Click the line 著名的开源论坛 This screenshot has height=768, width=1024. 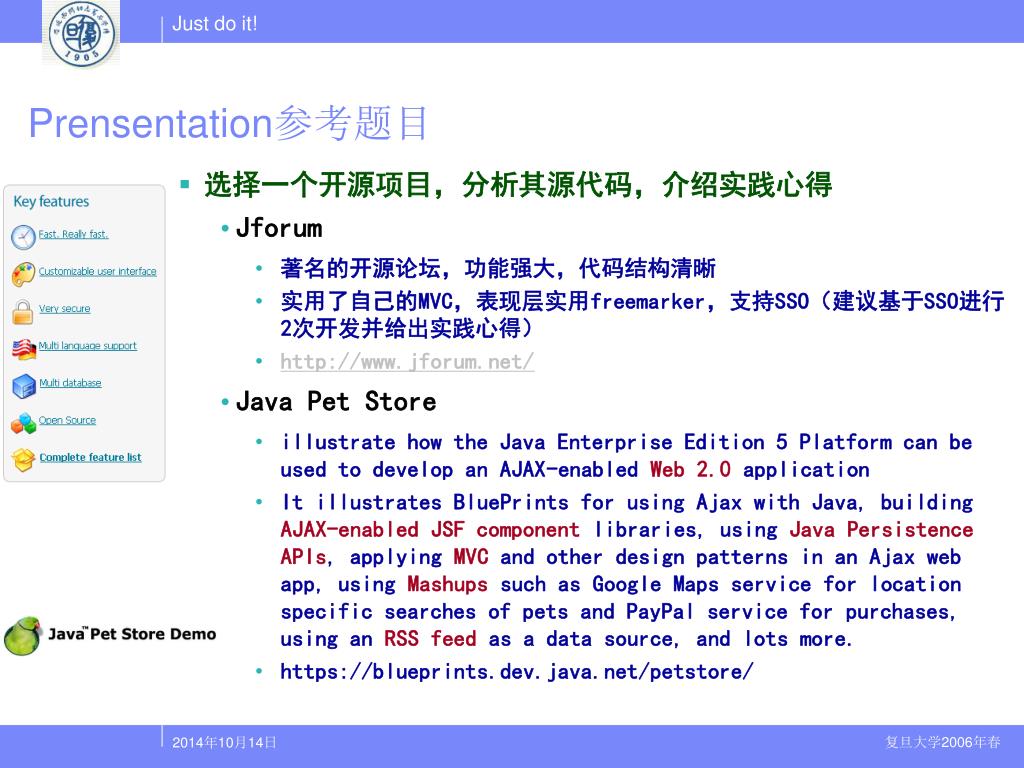pos(498,268)
